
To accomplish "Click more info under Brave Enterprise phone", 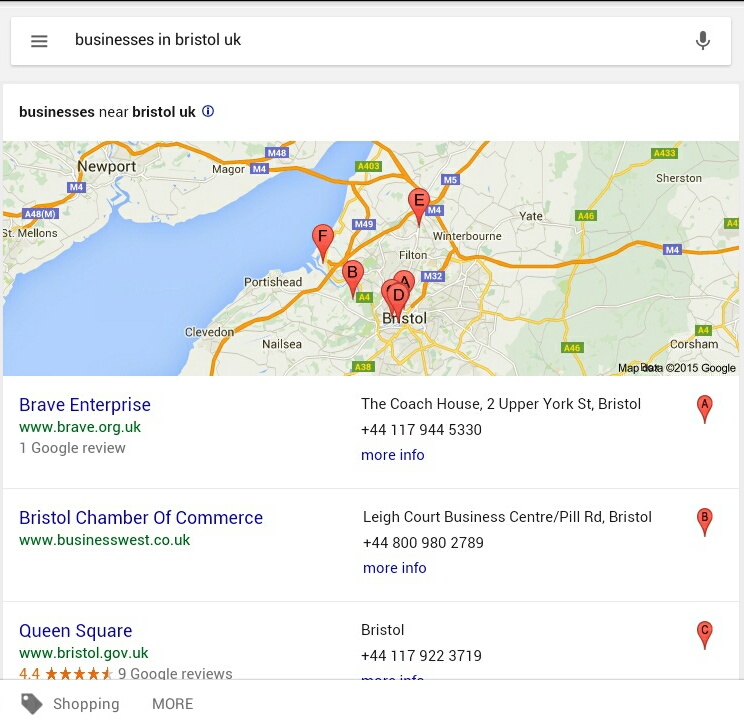I will [x=392, y=455].
